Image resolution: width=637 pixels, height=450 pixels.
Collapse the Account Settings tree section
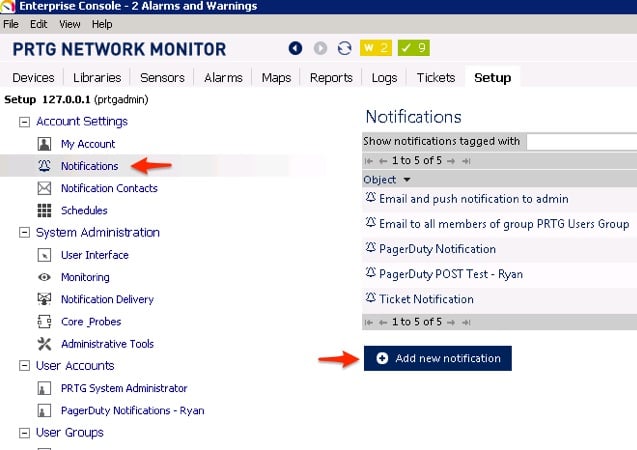[25, 122]
